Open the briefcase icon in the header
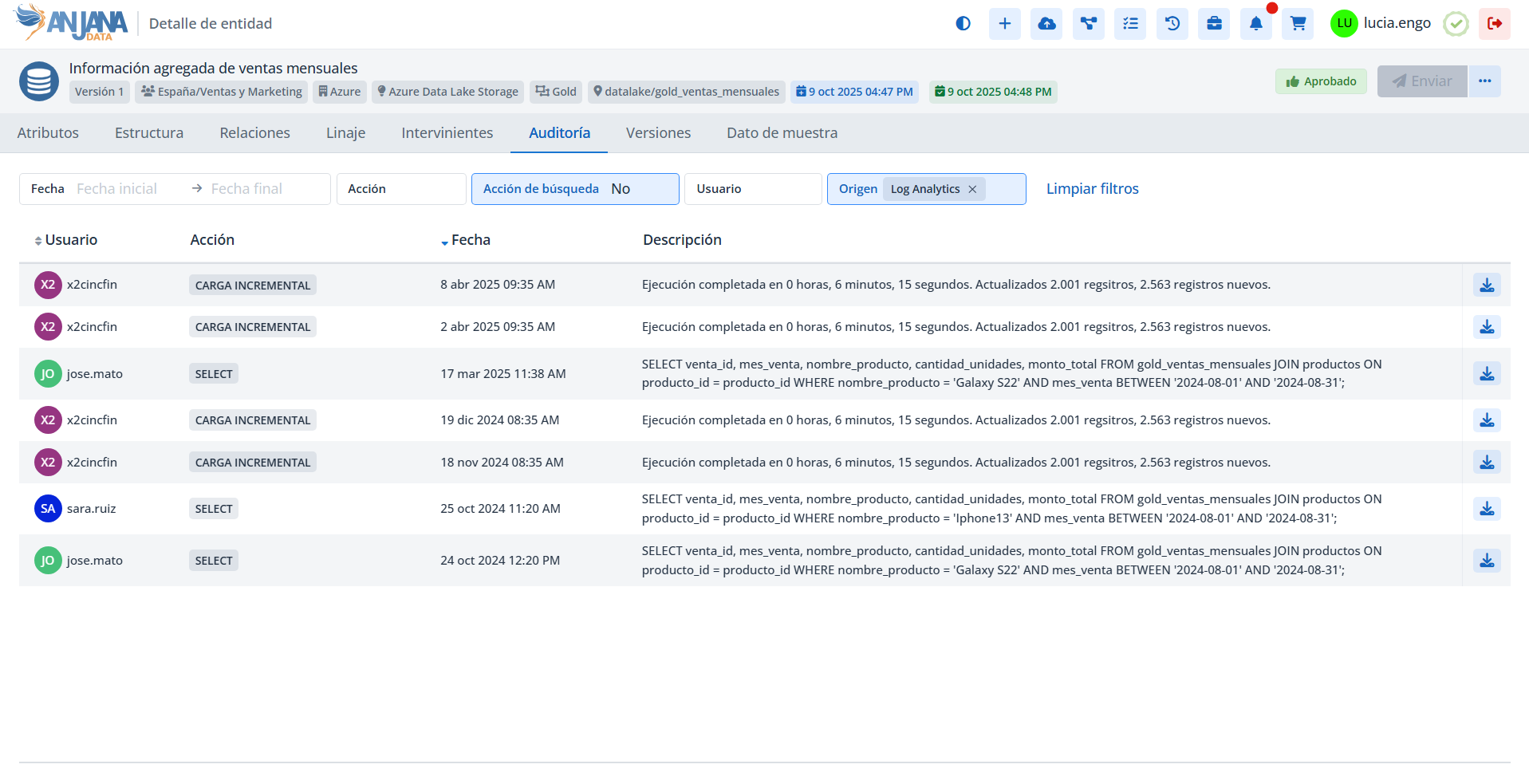Screen dimensions: 1529x784 pos(1214,24)
